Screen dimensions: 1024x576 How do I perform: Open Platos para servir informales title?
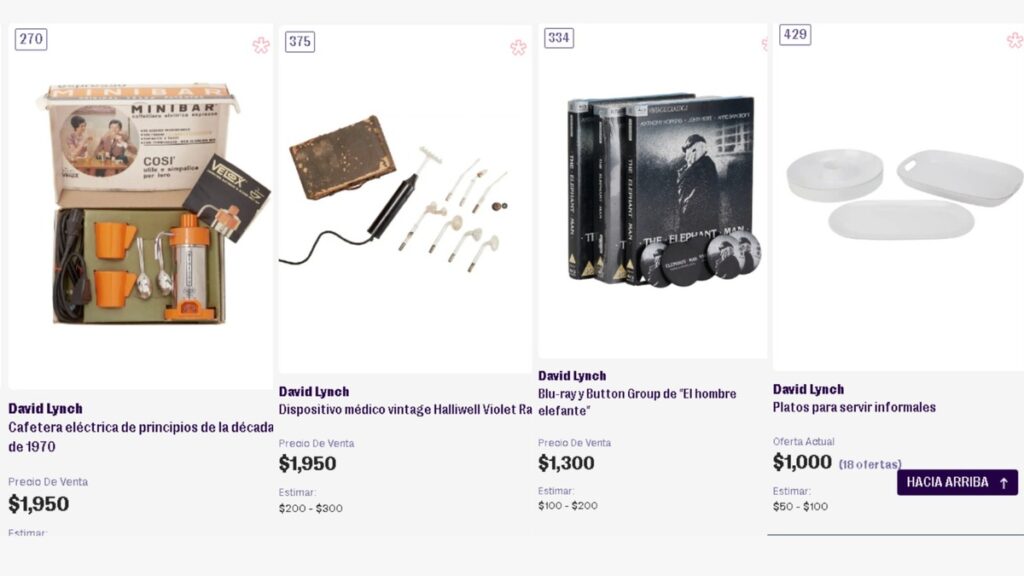pos(854,407)
